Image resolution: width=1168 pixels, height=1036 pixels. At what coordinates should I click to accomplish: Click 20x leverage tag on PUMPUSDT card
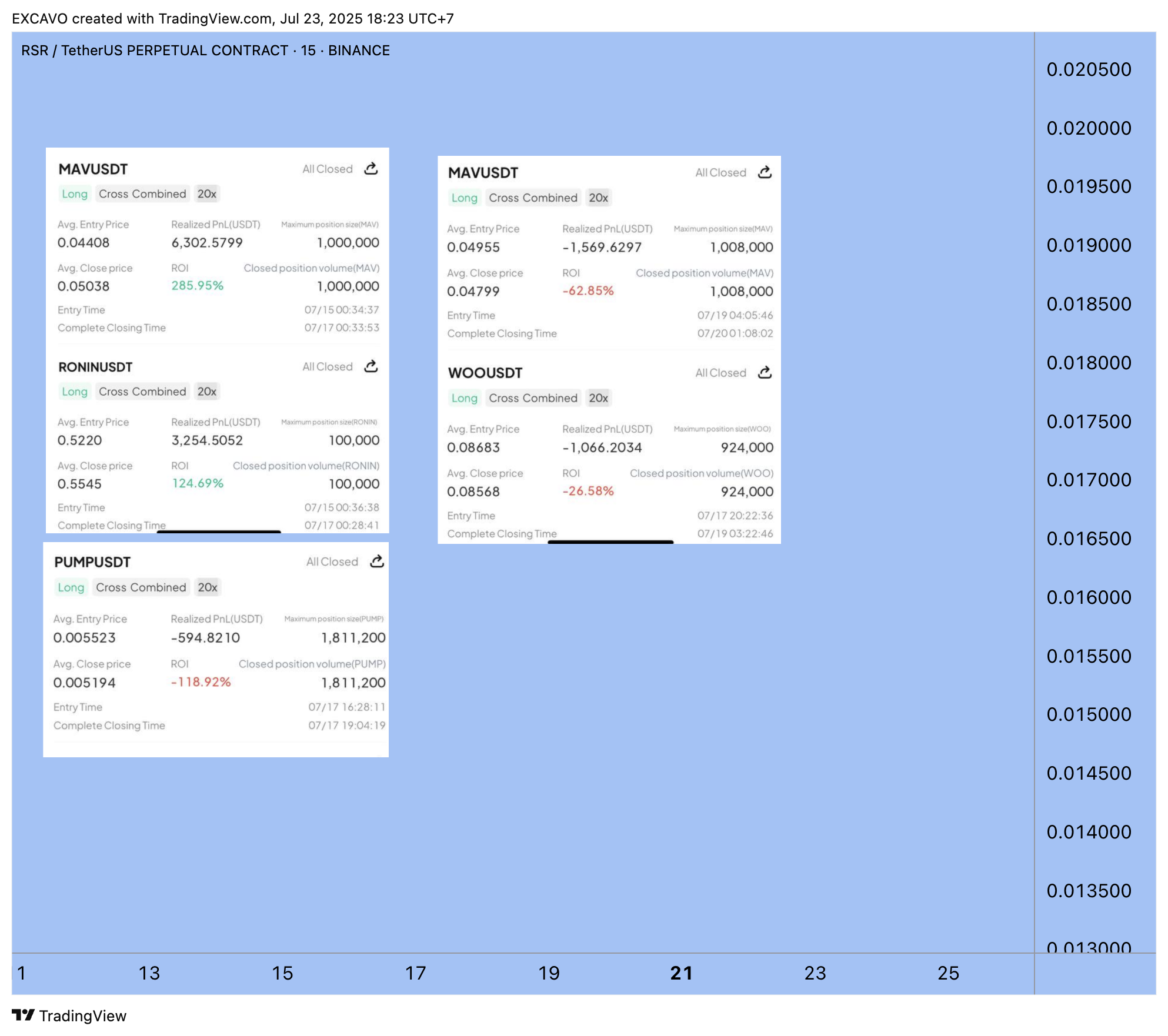[x=208, y=587]
